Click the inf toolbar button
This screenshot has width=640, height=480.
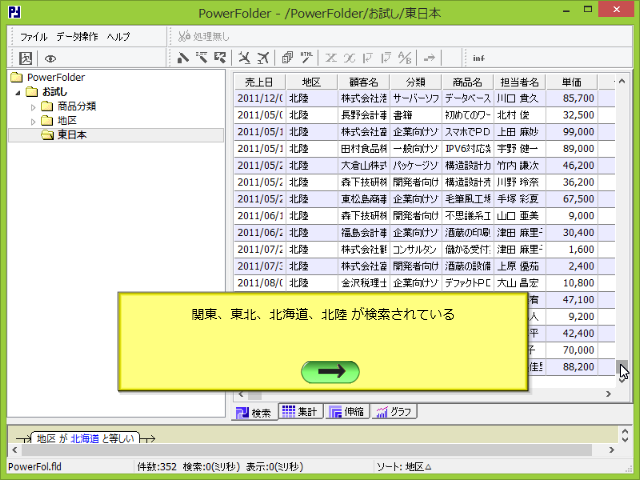click(478, 58)
